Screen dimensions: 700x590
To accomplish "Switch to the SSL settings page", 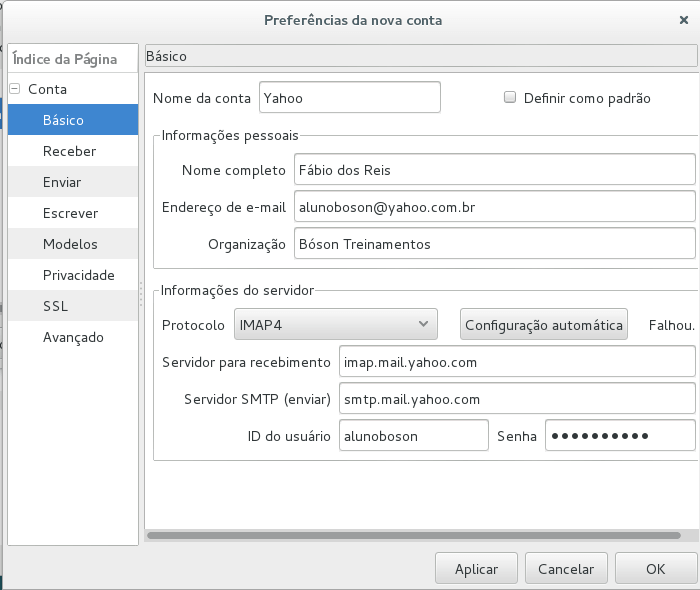I will (55, 306).
